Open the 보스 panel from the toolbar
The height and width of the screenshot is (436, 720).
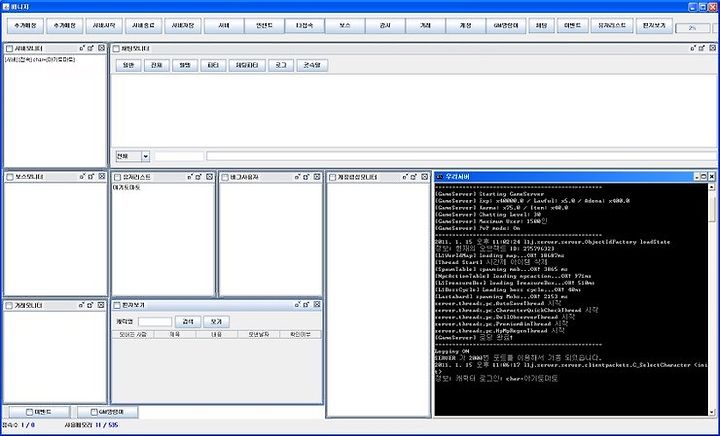pos(345,26)
